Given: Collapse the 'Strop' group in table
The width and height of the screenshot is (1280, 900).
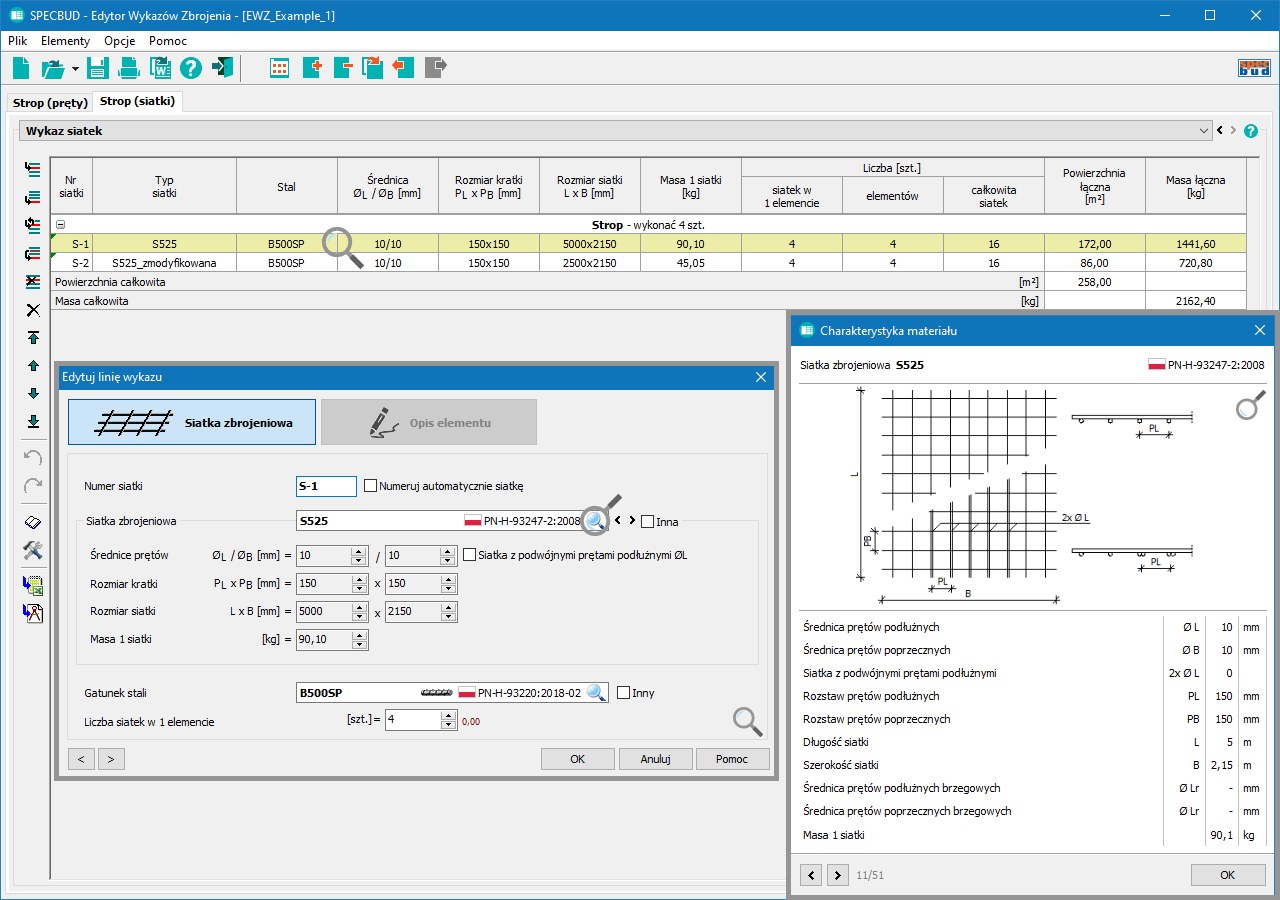Looking at the screenshot, I should (61, 226).
